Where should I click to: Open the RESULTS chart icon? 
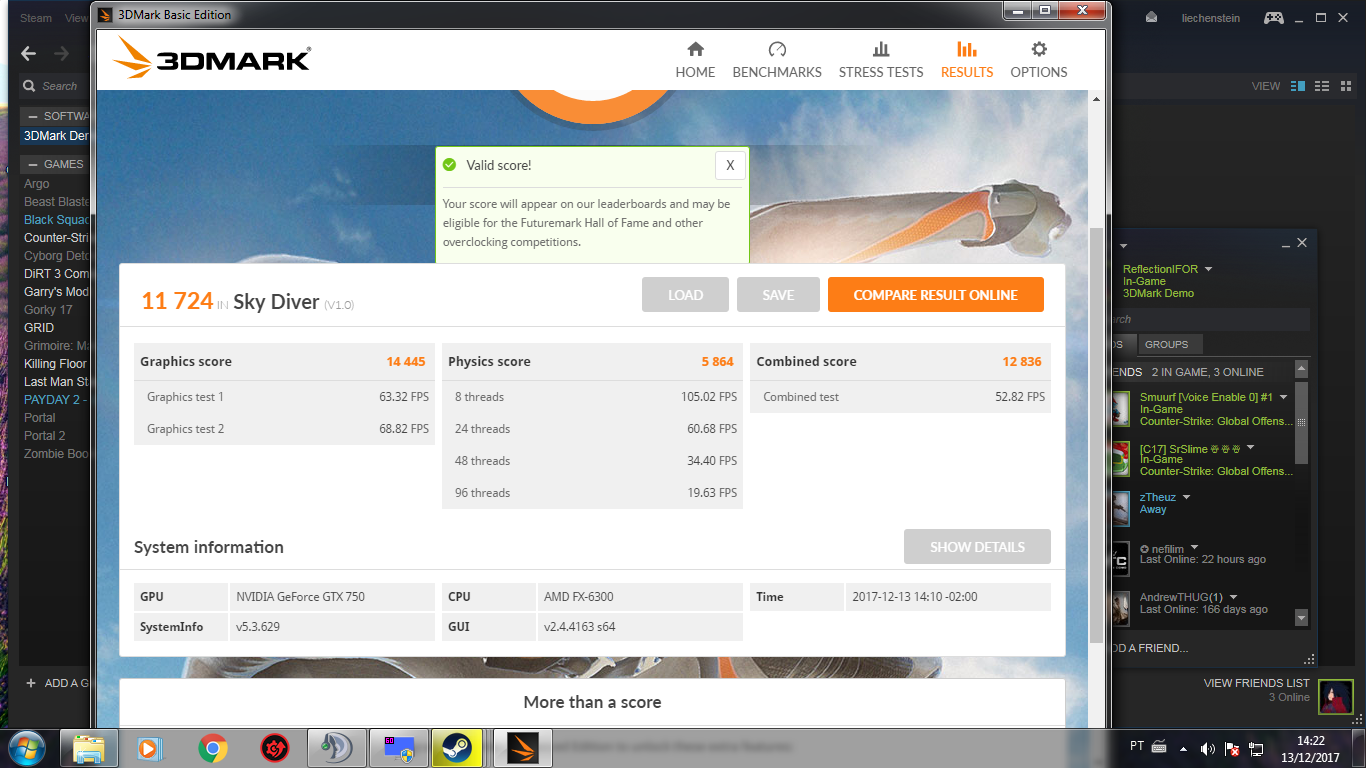coord(967,49)
